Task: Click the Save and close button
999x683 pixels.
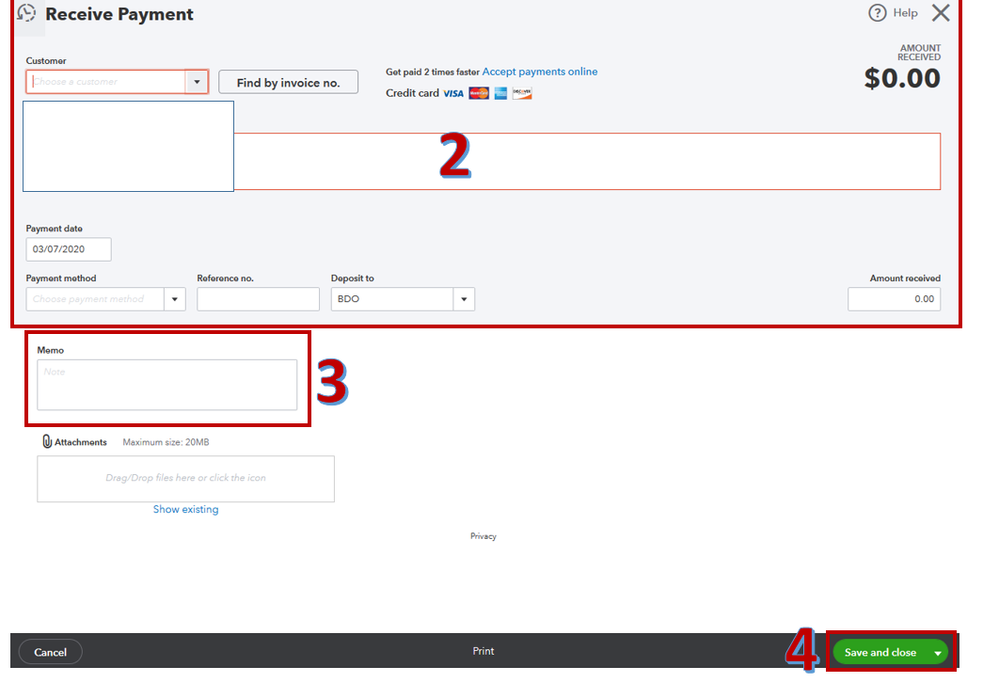Action: click(880, 652)
